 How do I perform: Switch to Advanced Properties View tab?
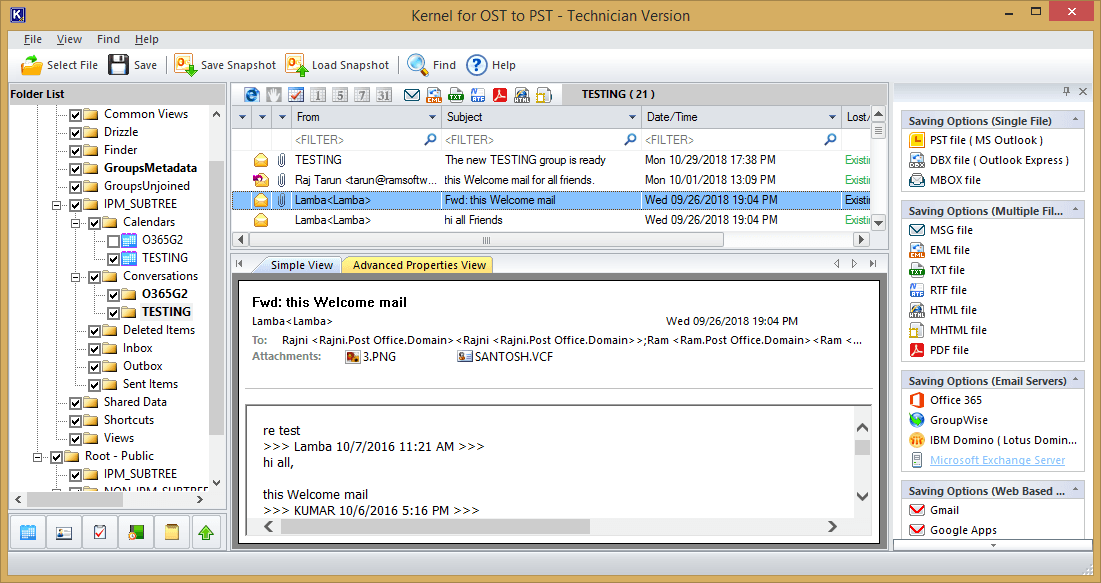(x=419, y=265)
